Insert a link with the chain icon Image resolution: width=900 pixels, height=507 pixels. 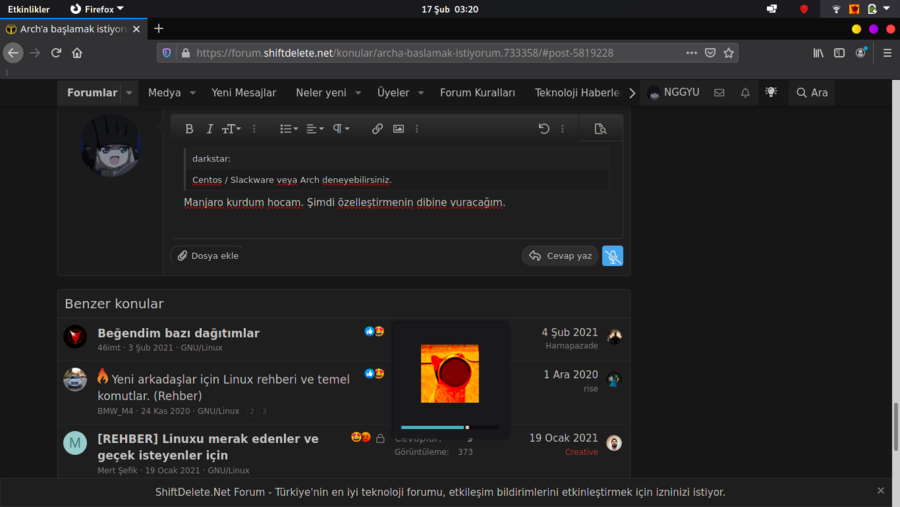(x=377, y=129)
